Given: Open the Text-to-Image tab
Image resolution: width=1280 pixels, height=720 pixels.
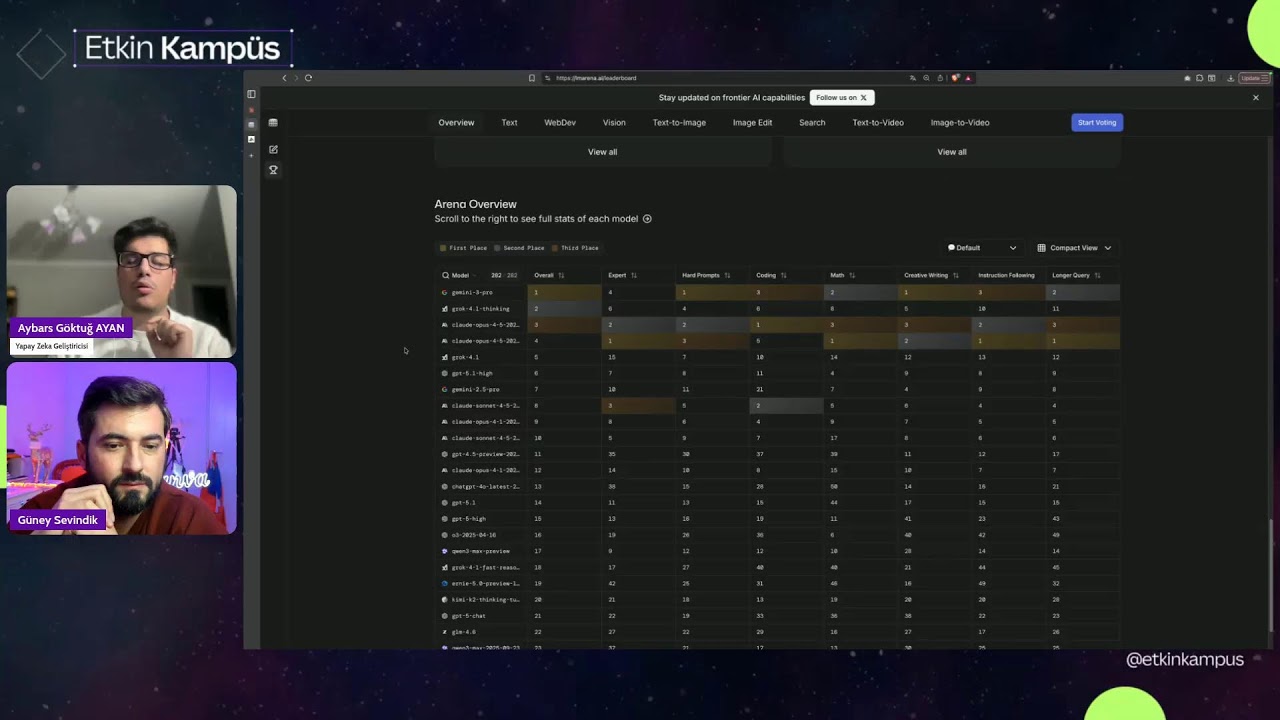Looking at the screenshot, I should tap(679, 123).
